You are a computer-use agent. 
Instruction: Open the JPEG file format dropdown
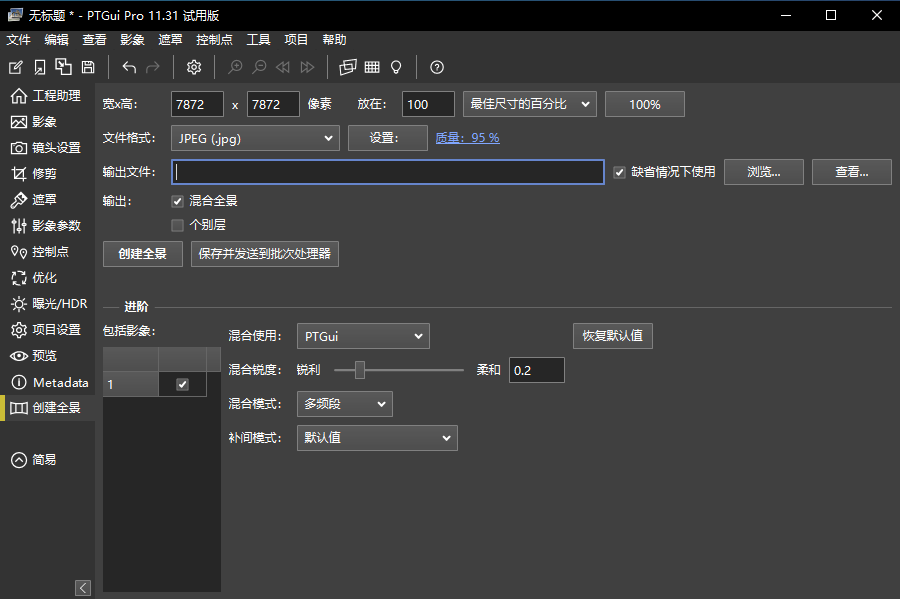point(255,137)
